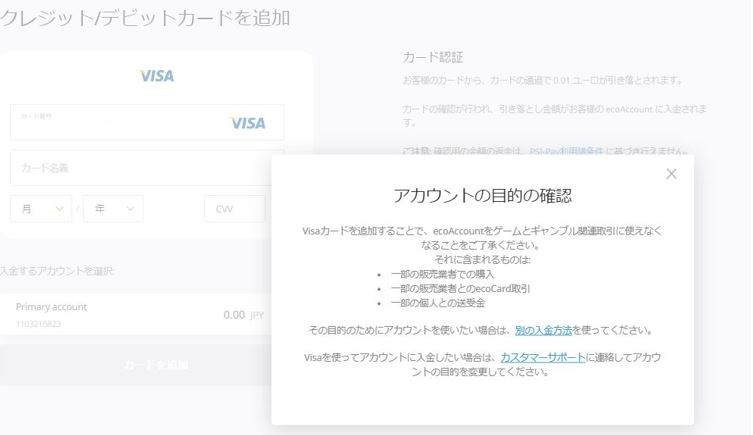Image resolution: width=753 pixels, height=435 pixels.
Task: Click the VISA icon inside card number field
Action: 247,123
